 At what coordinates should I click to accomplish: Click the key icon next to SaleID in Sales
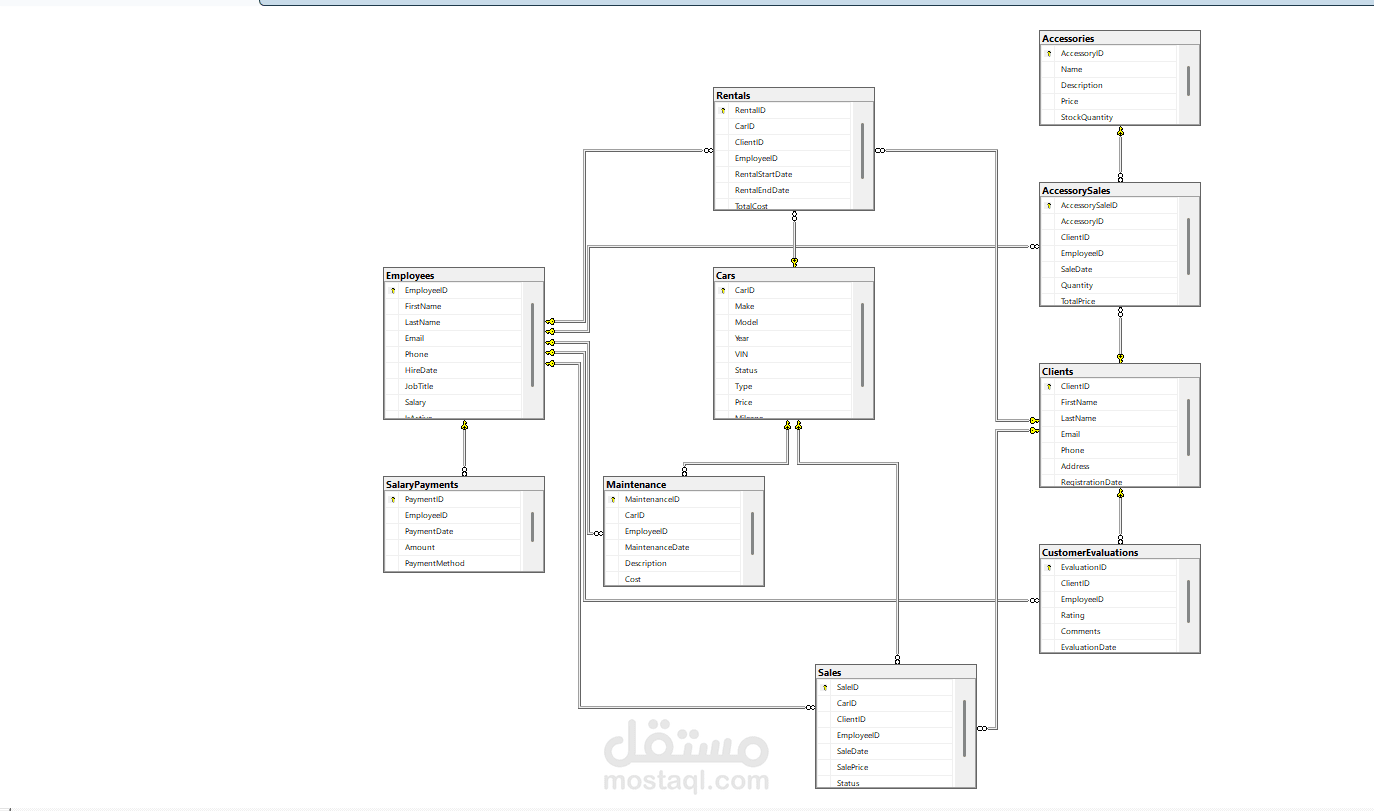(825, 687)
